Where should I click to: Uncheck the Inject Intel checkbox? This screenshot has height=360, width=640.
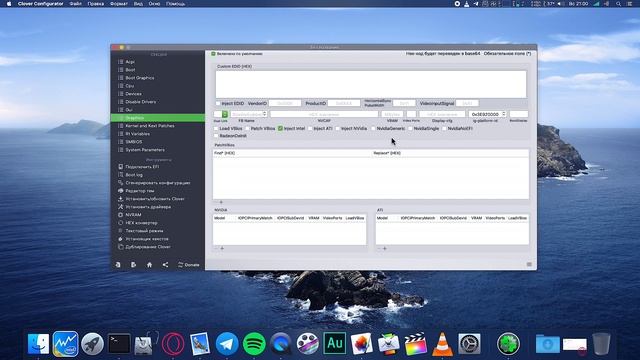coord(280,128)
